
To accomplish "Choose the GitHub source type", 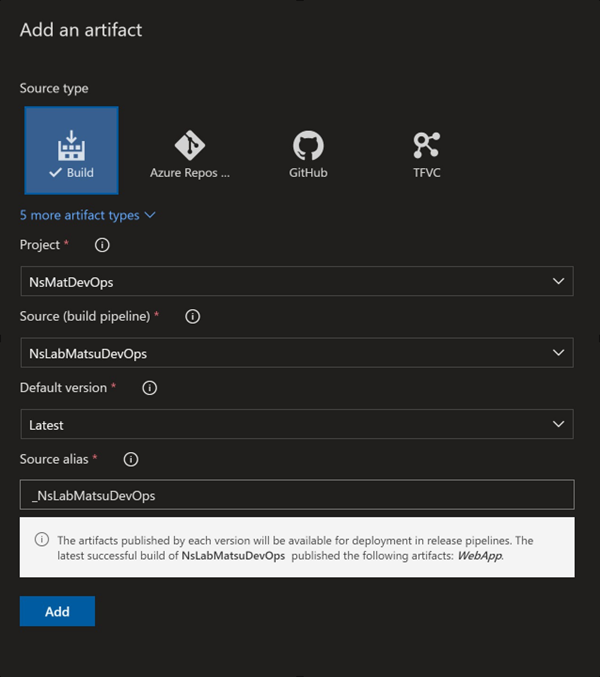I will coord(308,154).
